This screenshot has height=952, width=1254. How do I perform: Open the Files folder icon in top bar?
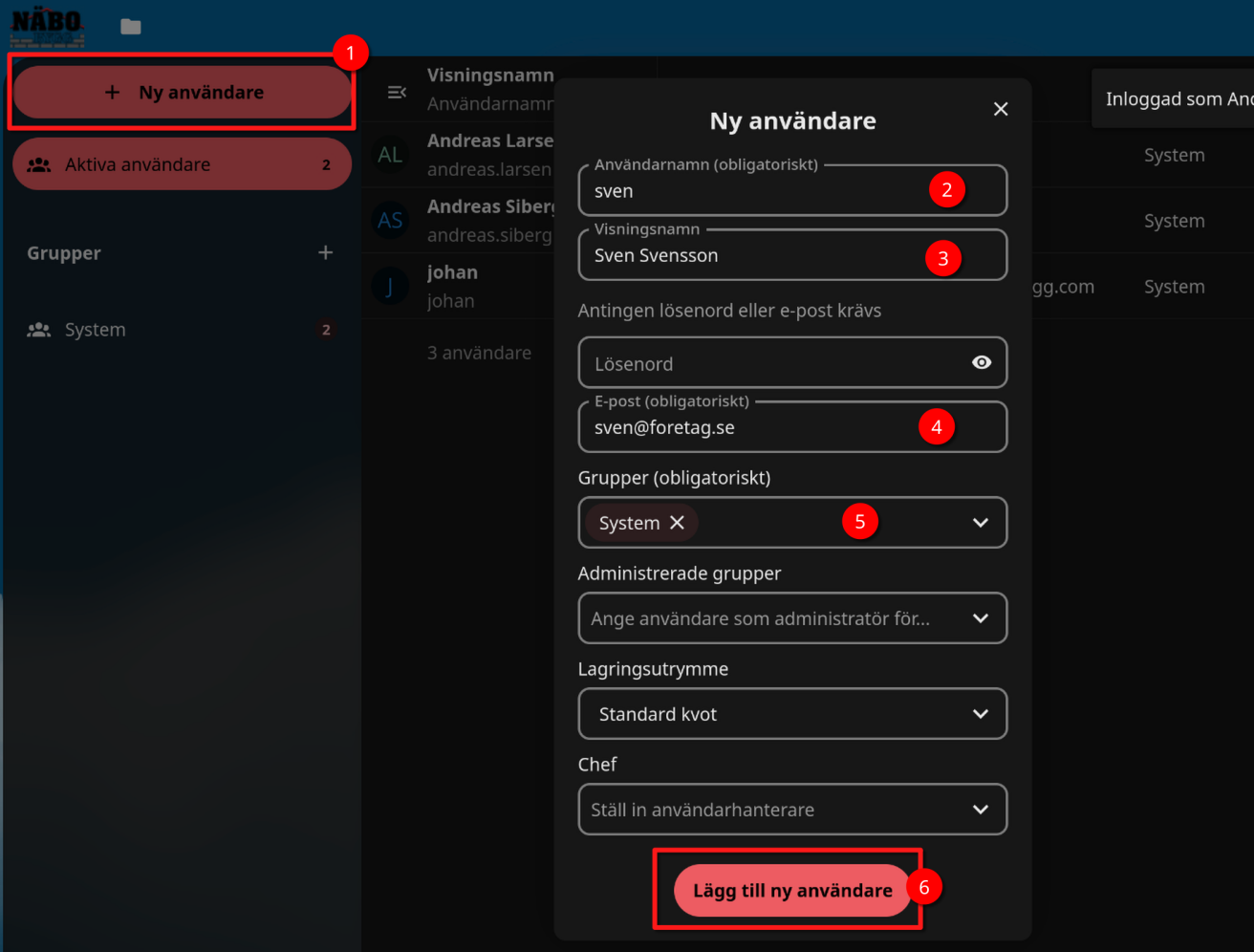(131, 27)
